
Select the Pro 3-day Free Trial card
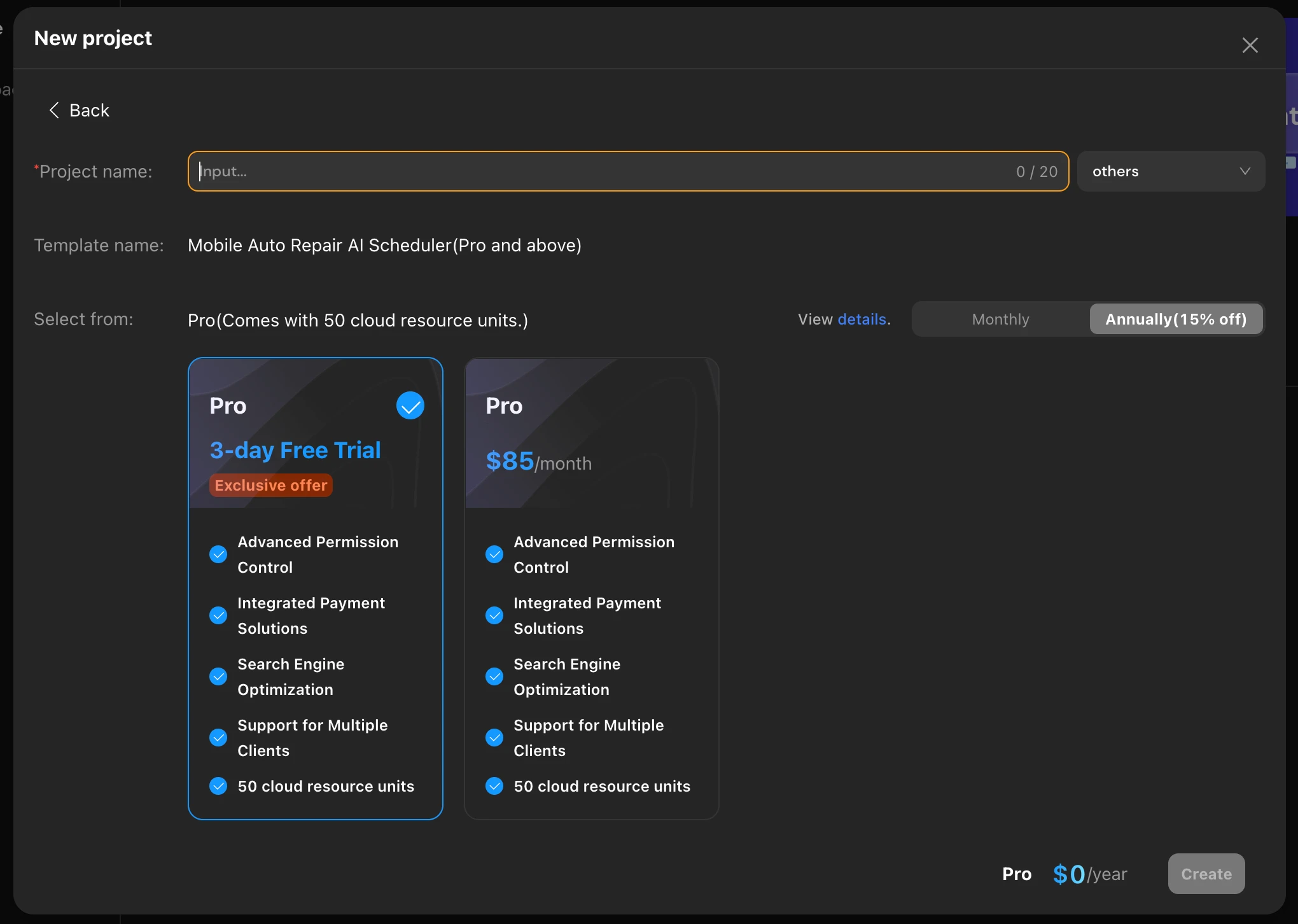(x=316, y=589)
